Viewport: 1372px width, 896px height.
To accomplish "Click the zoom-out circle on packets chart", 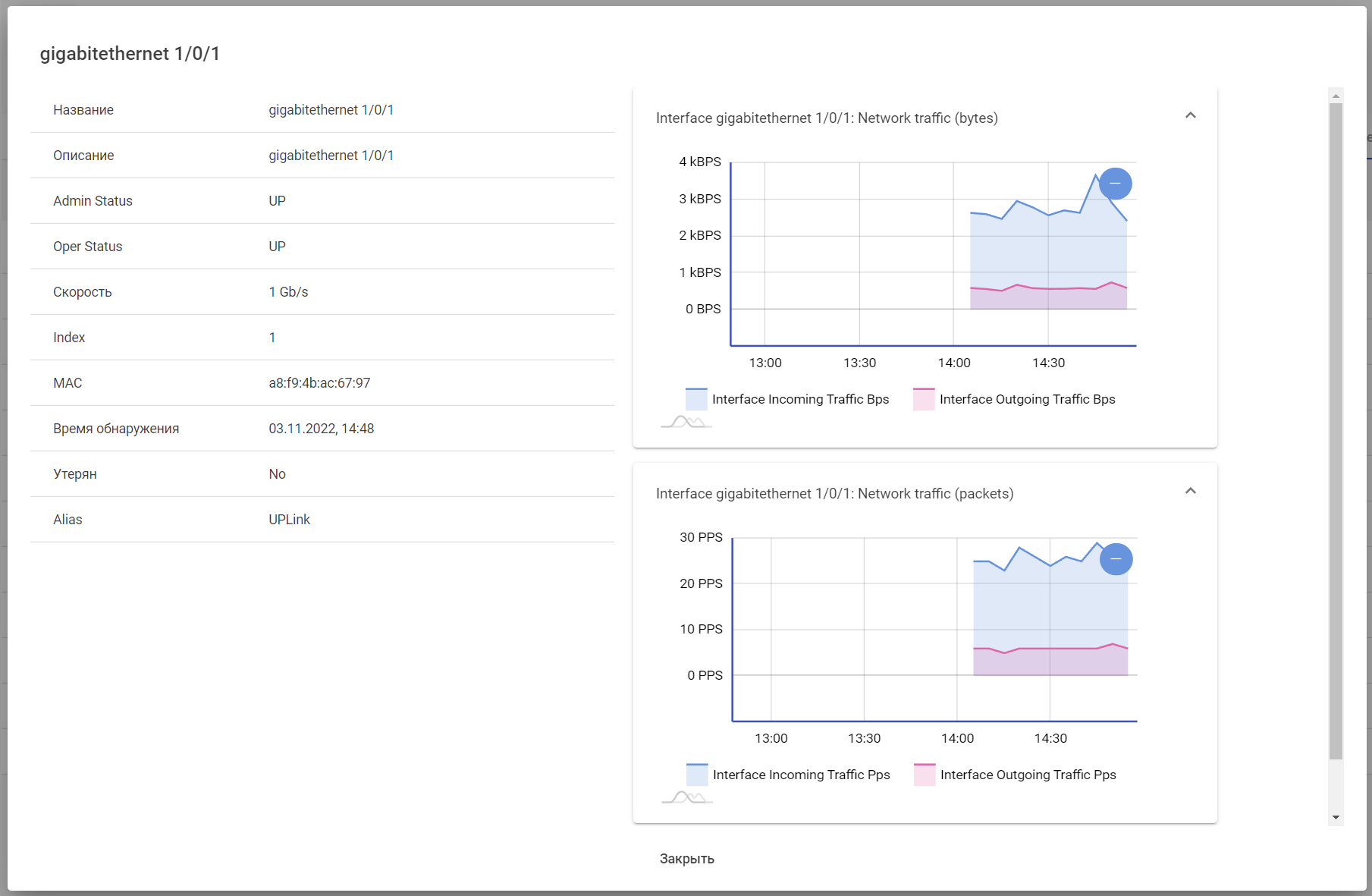I will coord(1116,559).
